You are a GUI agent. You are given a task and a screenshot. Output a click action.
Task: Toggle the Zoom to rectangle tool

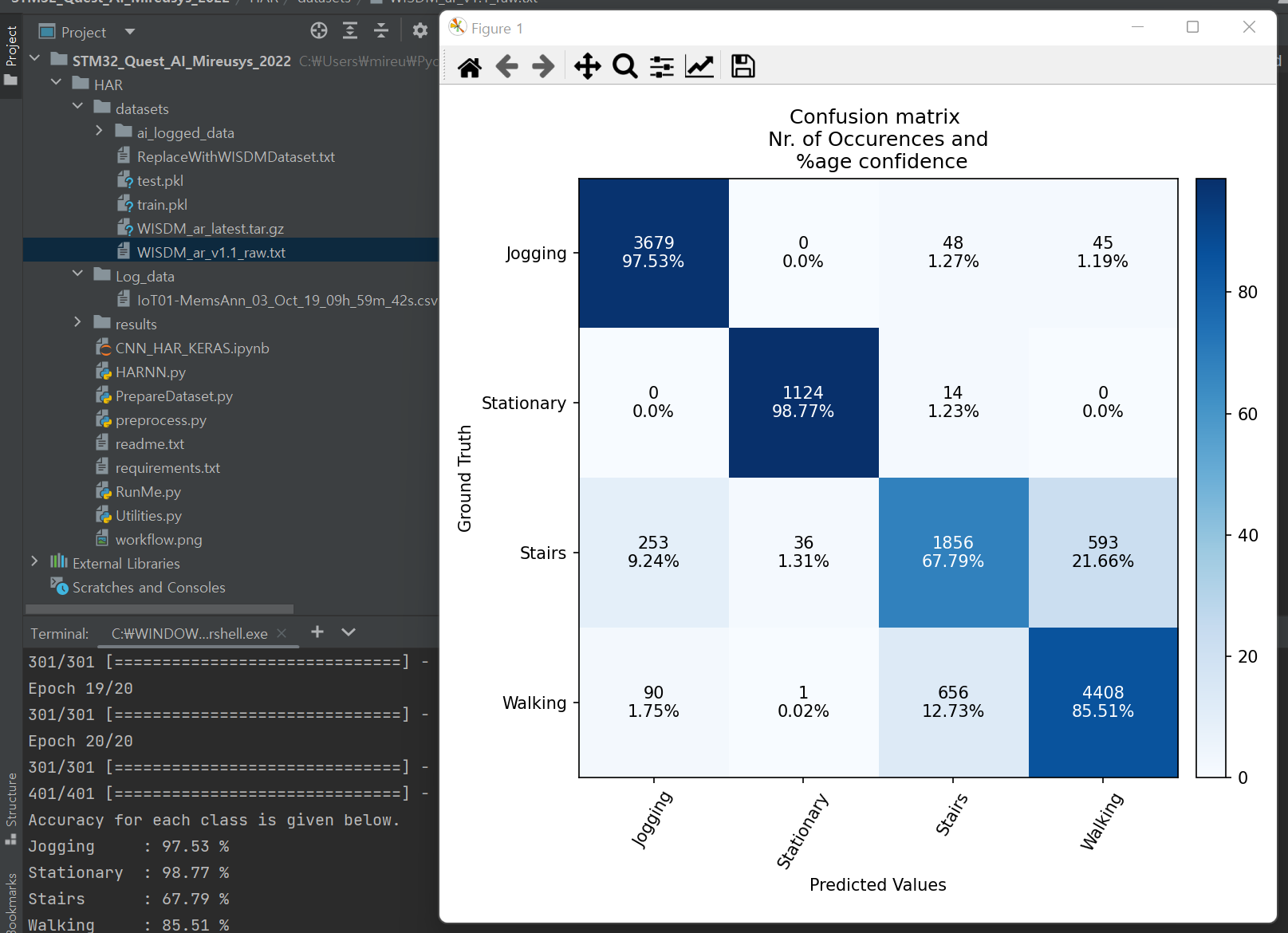coord(624,67)
